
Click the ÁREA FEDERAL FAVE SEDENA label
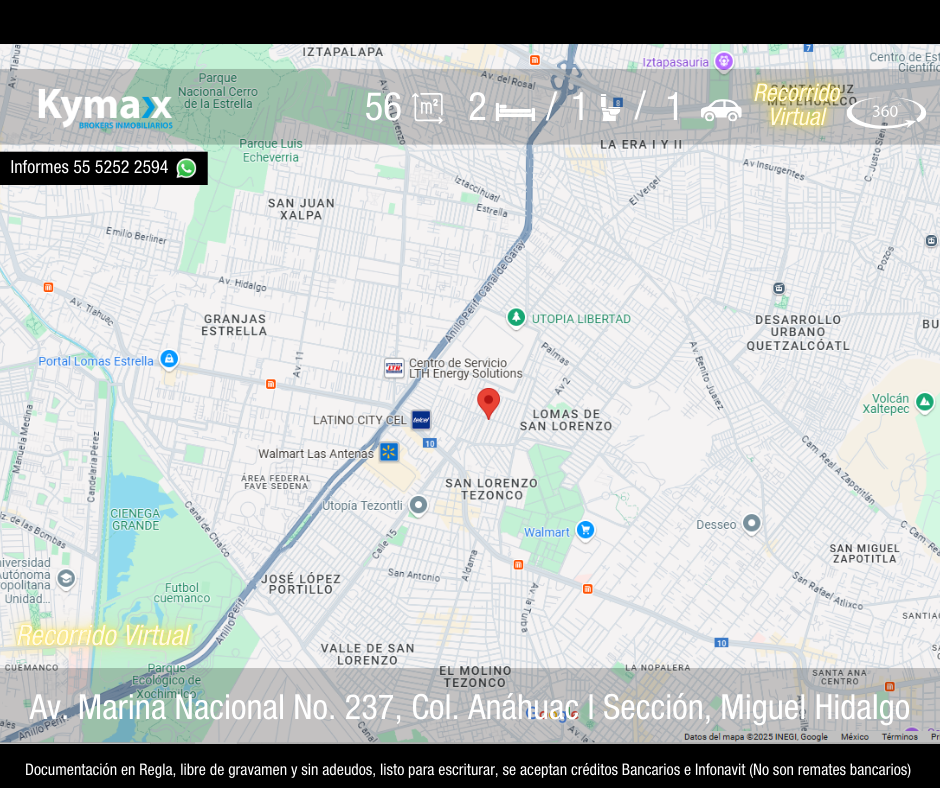[276, 482]
